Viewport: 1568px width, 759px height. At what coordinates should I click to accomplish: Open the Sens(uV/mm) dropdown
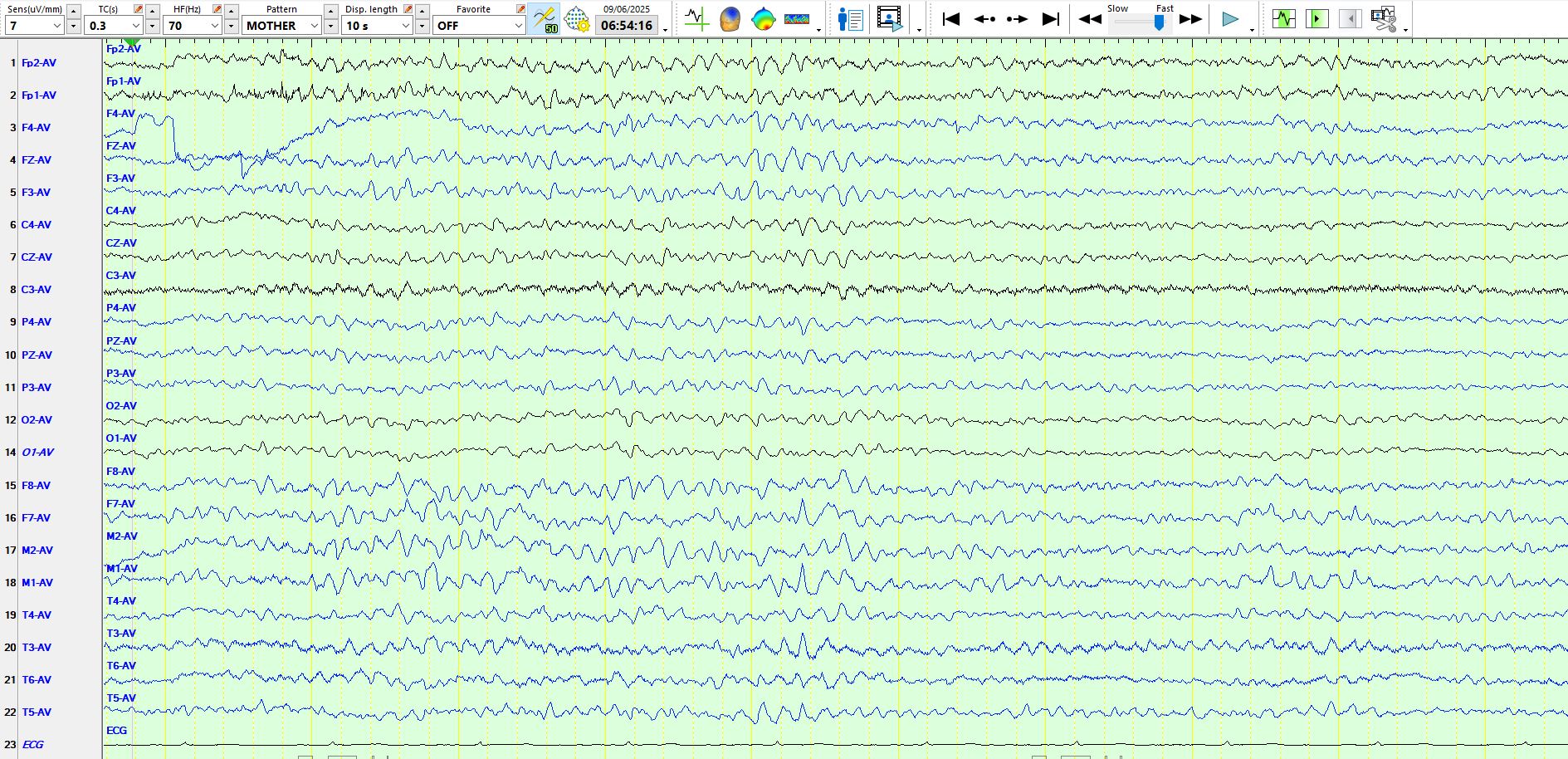(x=34, y=26)
